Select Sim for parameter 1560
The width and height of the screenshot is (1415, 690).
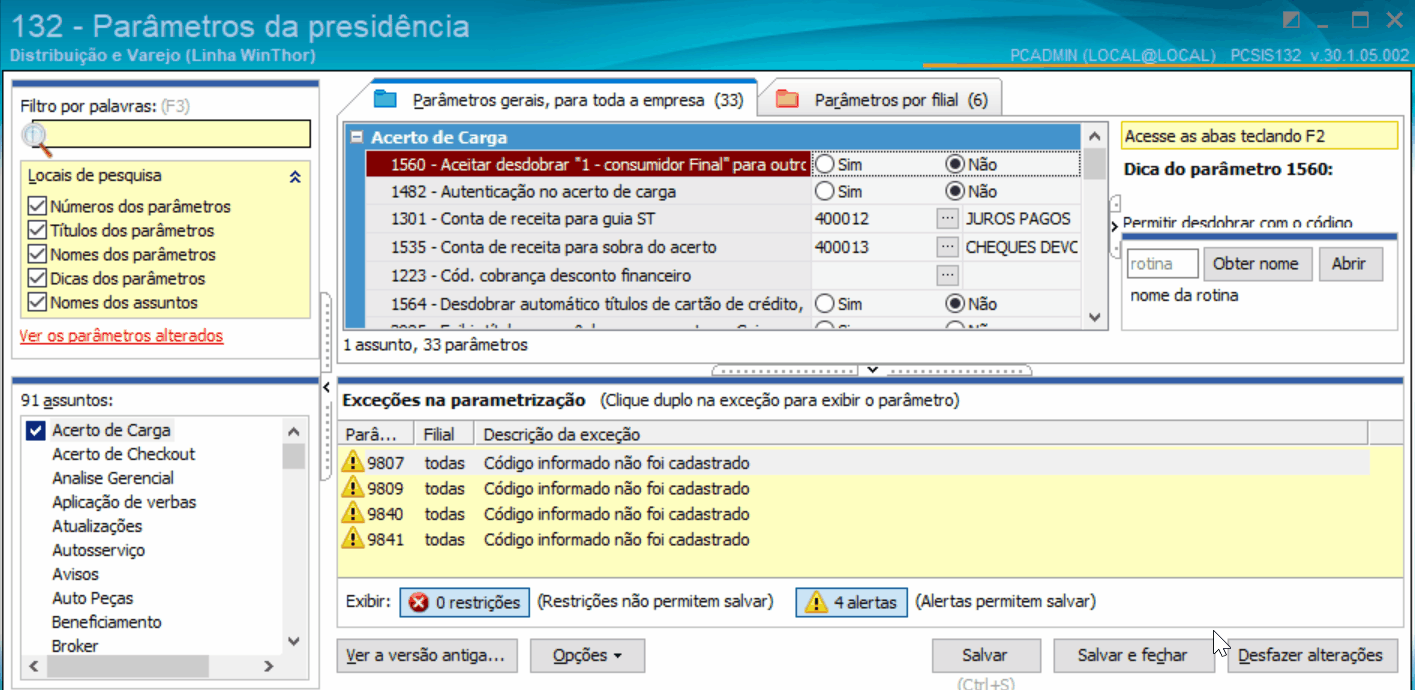click(x=825, y=163)
